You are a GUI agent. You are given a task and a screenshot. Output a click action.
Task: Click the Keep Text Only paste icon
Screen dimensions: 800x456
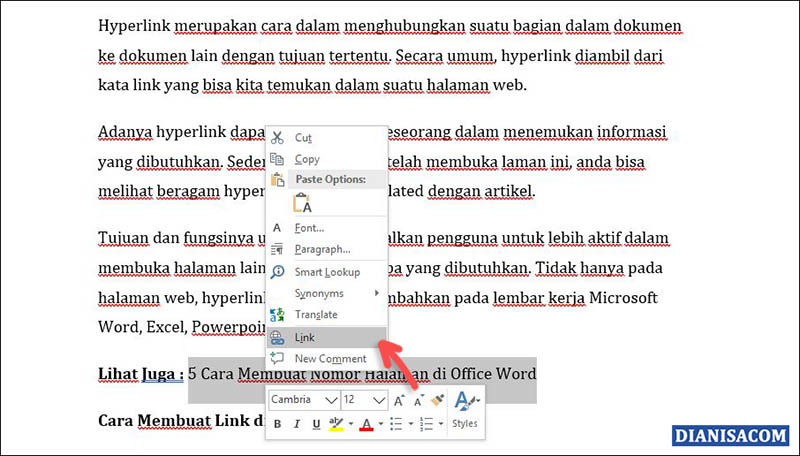pyautogui.click(x=301, y=203)
